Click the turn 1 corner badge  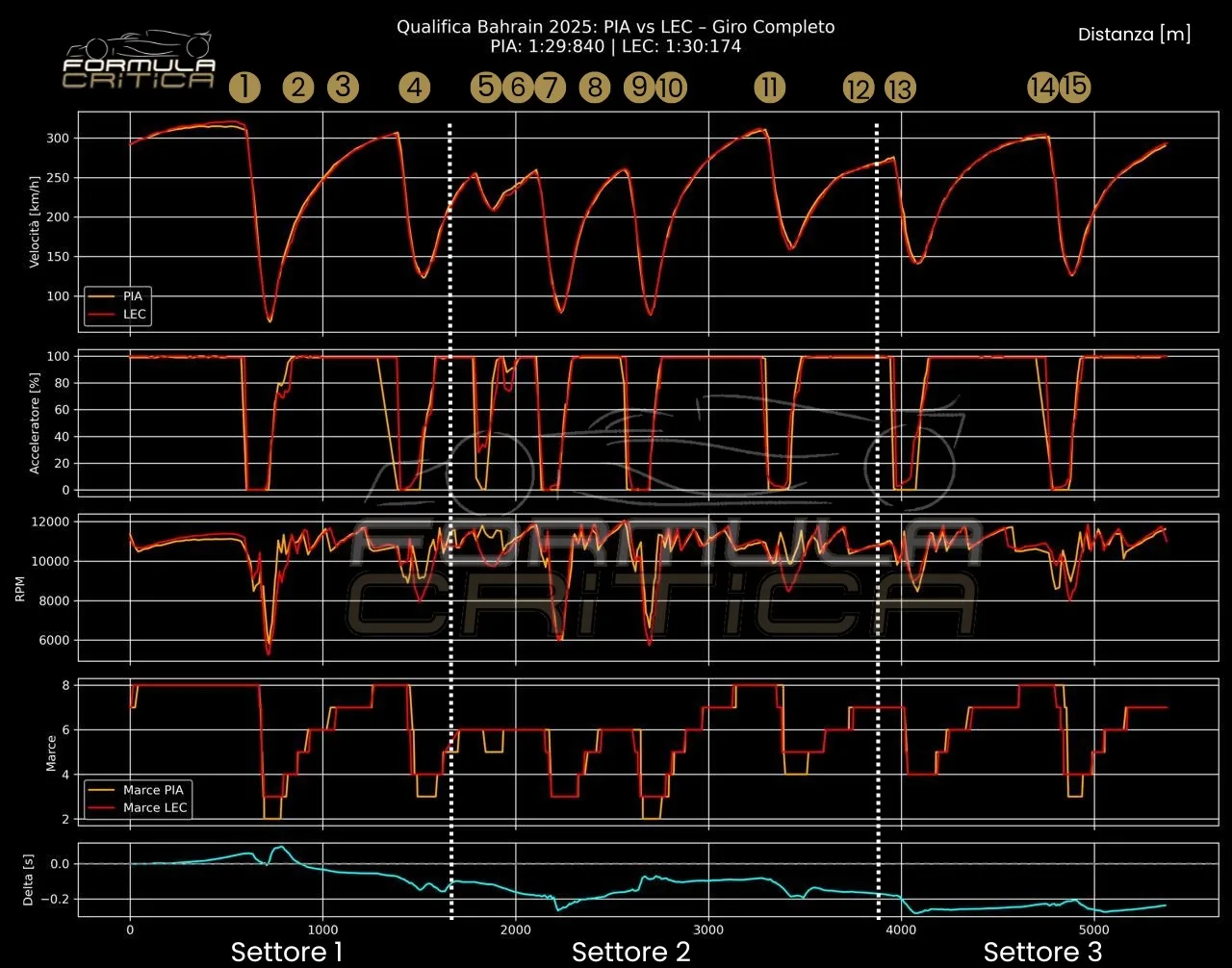(244, 88)
